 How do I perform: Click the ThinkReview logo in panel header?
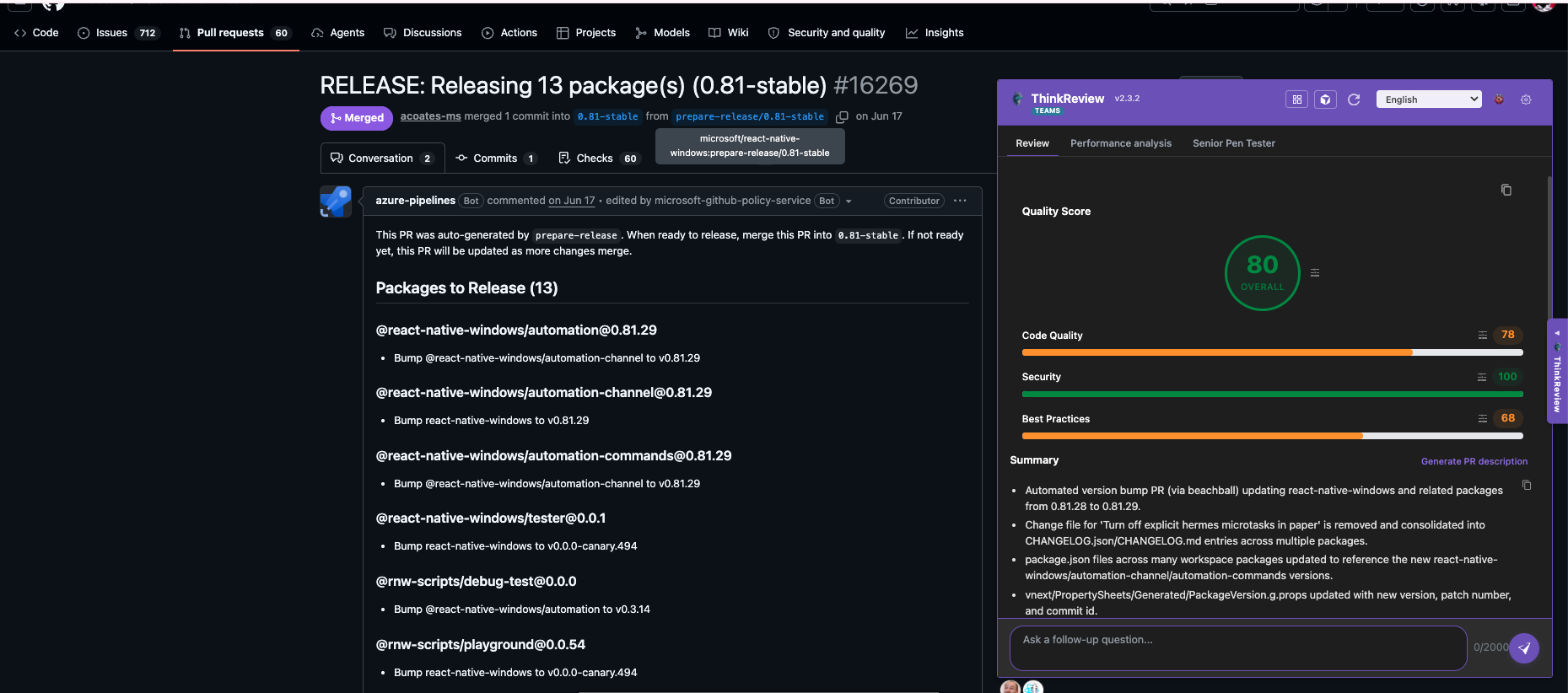[x=1018, y=99]
